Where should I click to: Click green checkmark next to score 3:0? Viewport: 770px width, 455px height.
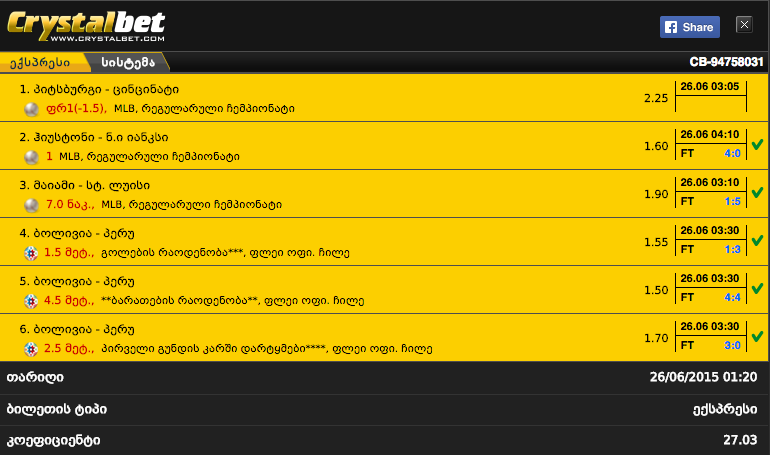pos(757,336)
